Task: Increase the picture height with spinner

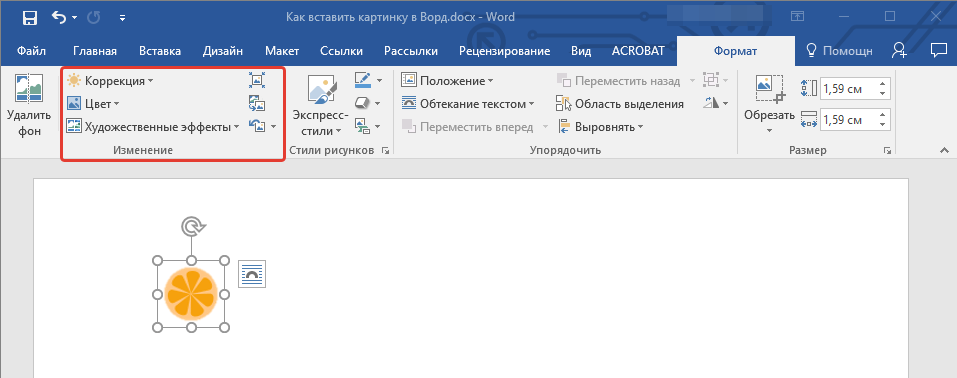Action: tap(883, 84)
